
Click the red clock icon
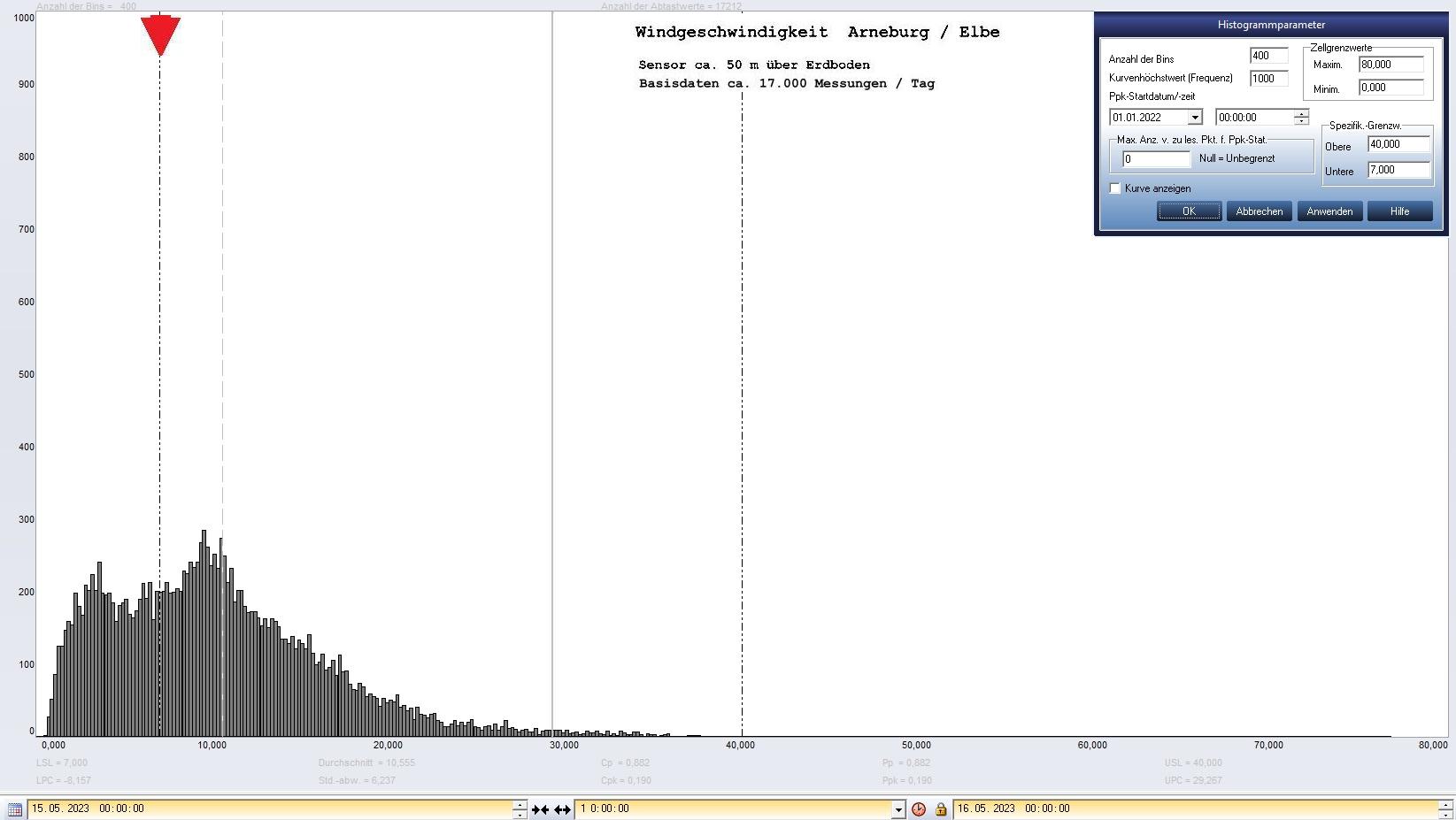point(919,809)
